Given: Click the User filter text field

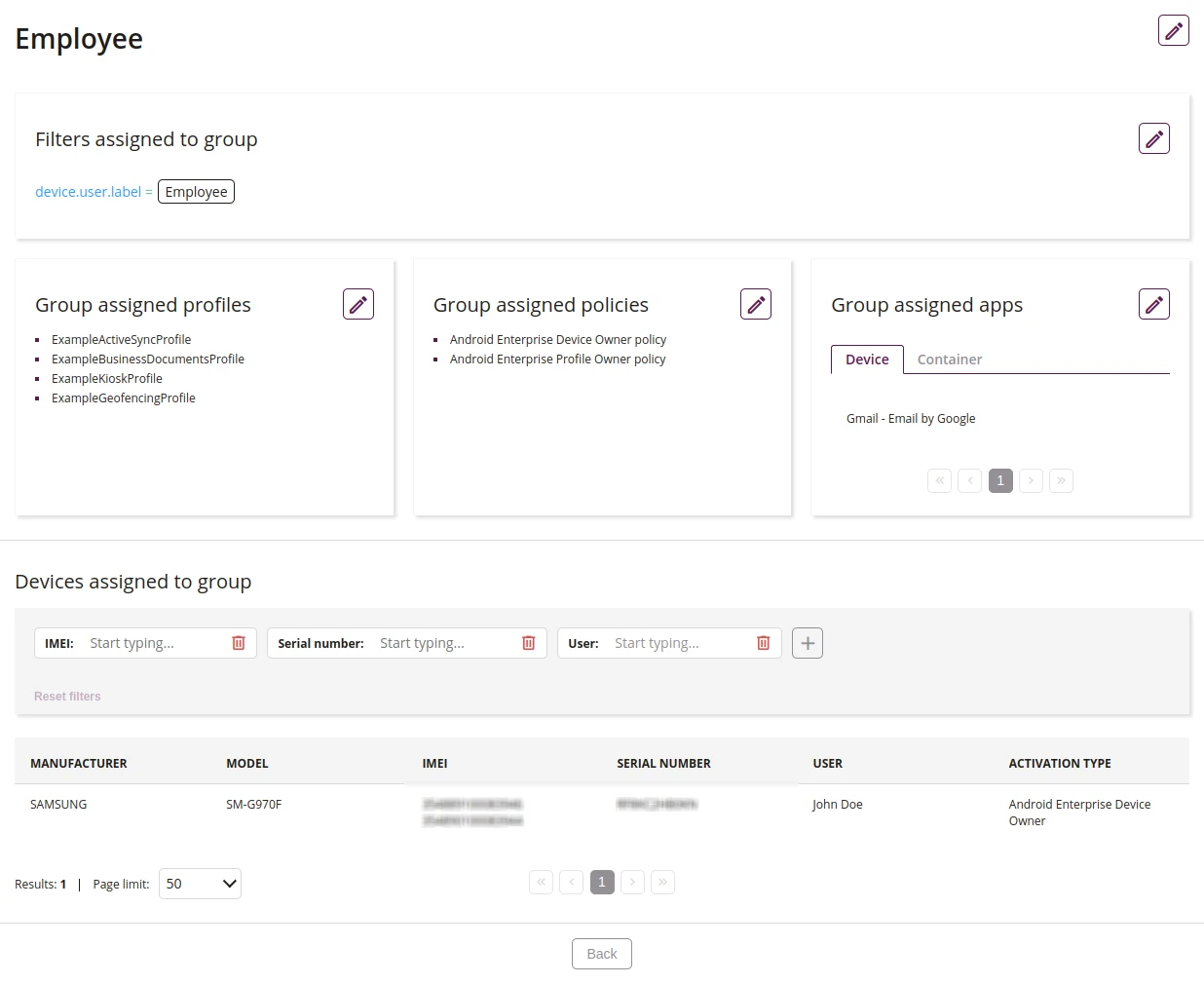Looking at the screenshot, I should tap(681, 643).
